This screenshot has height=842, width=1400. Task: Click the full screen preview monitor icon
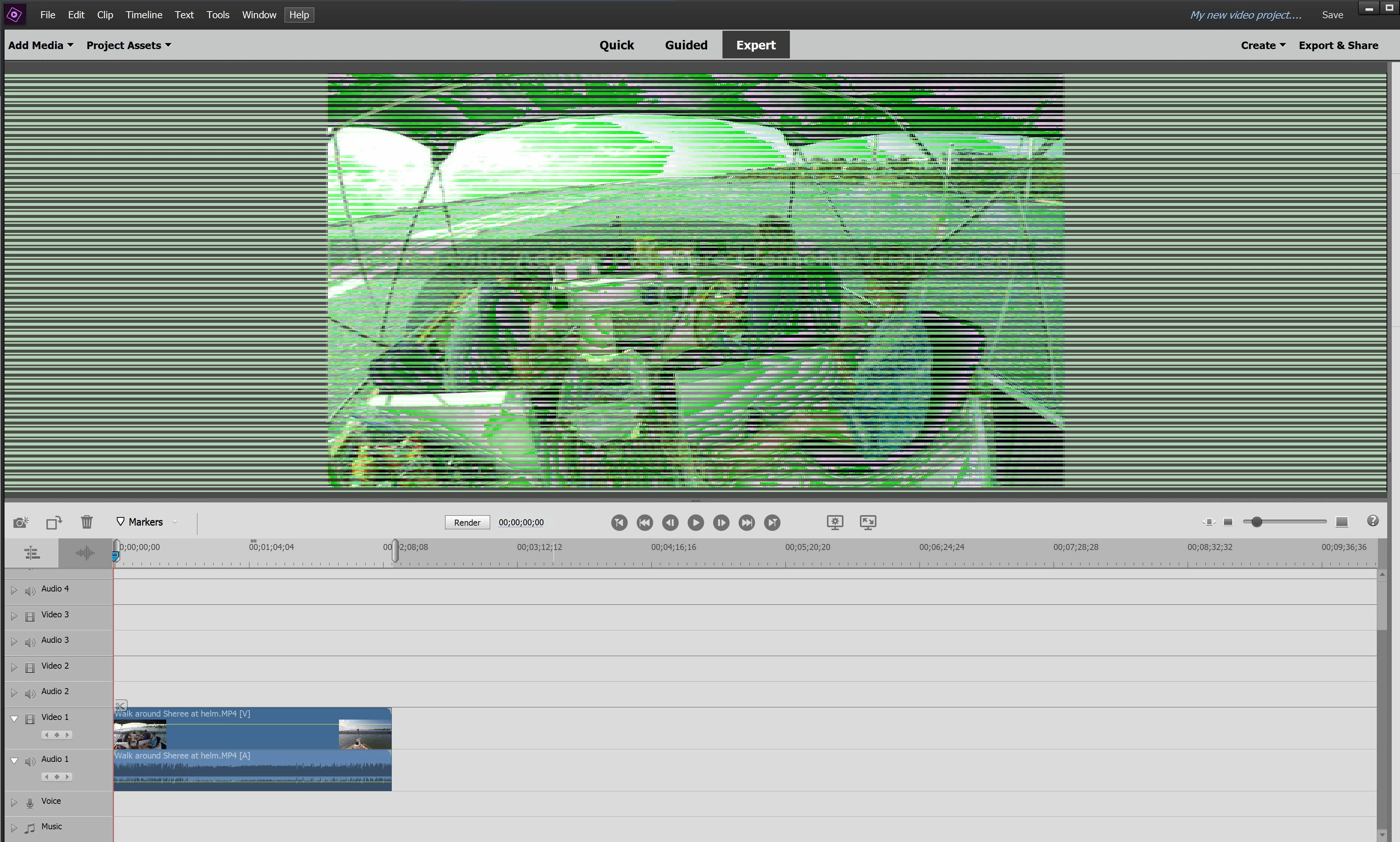point(868,522)
